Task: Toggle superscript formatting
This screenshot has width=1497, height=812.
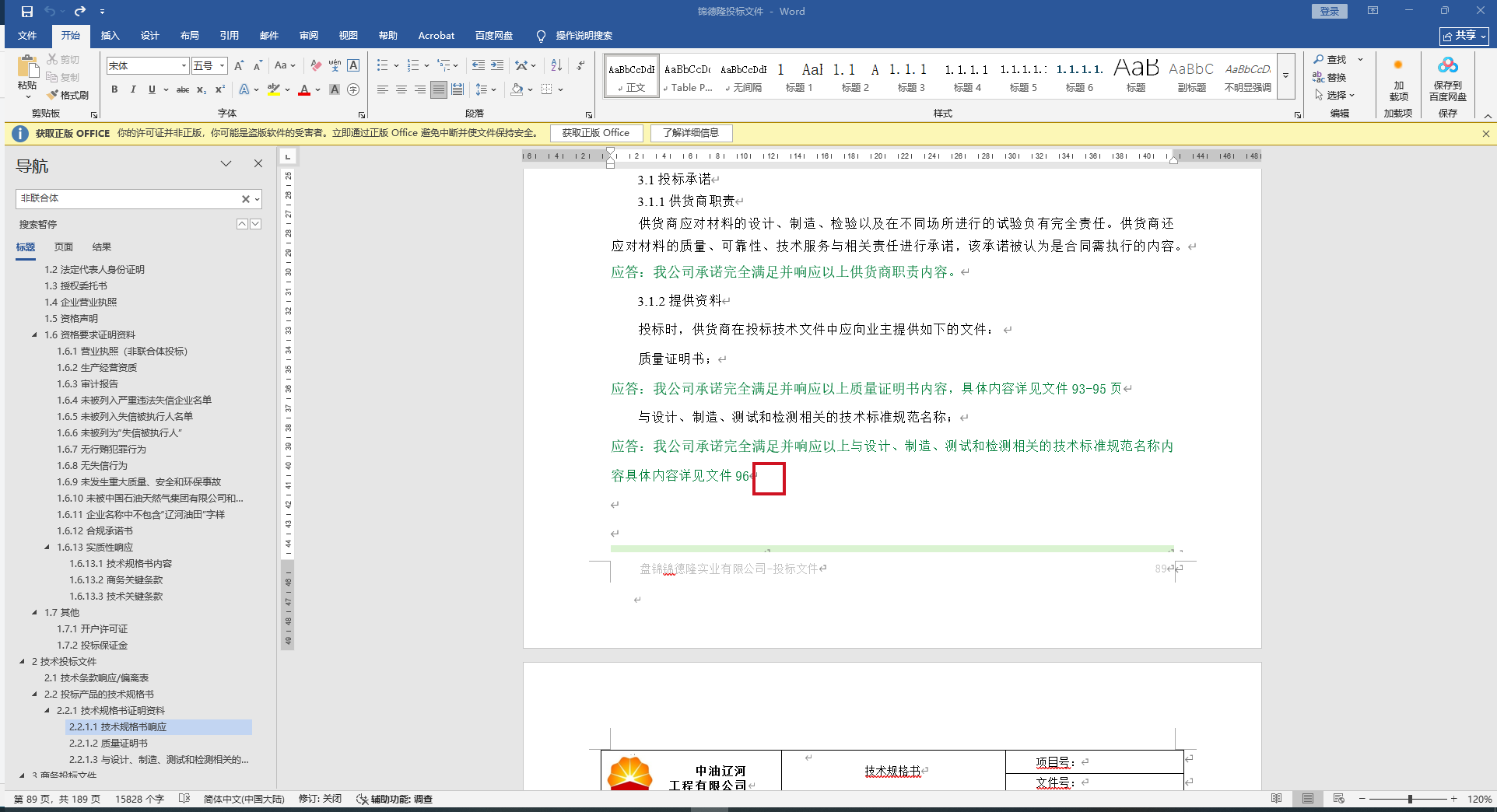Action: pyautogui.click(x=220, y=89)
